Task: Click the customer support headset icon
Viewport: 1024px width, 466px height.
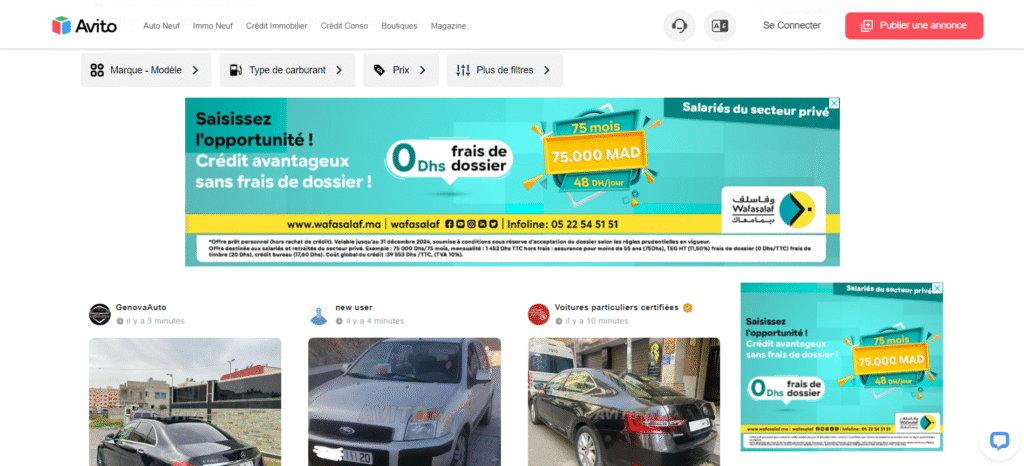Action: (679, 26)
